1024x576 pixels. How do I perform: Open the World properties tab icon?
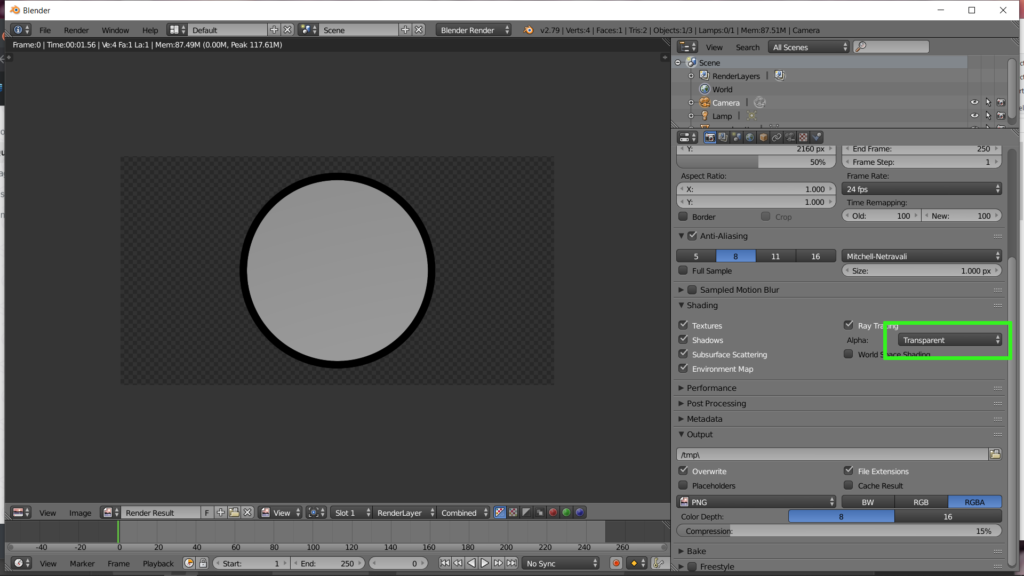pos(750,137)
